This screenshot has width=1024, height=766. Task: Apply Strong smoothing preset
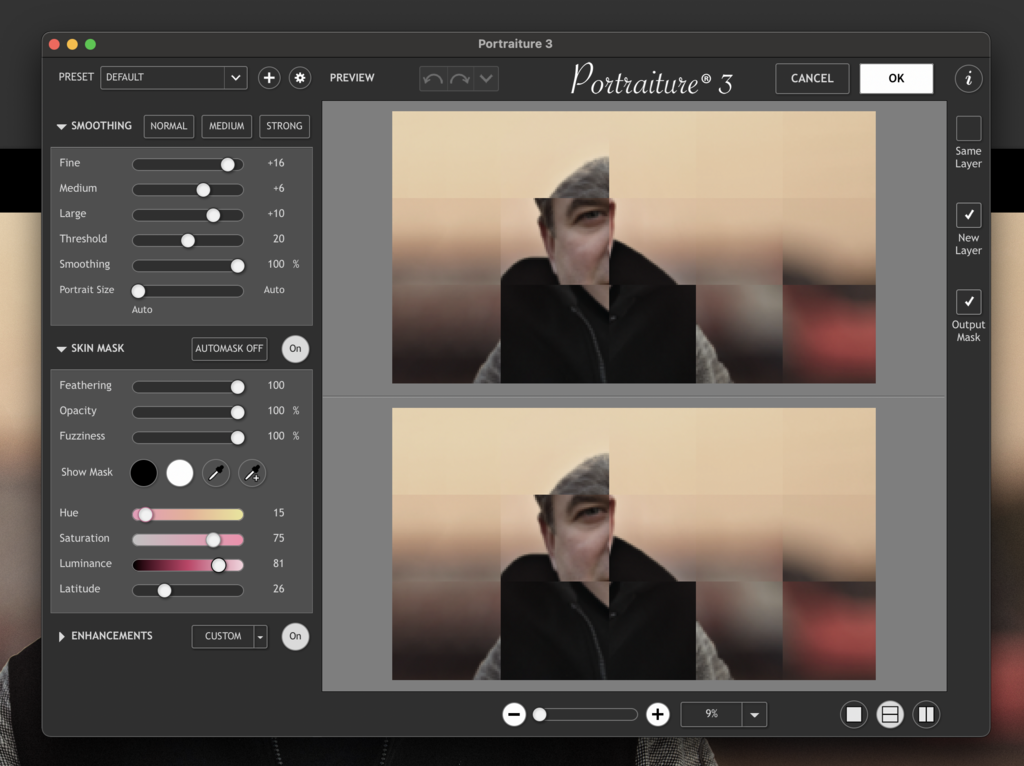tap(284, 126)
